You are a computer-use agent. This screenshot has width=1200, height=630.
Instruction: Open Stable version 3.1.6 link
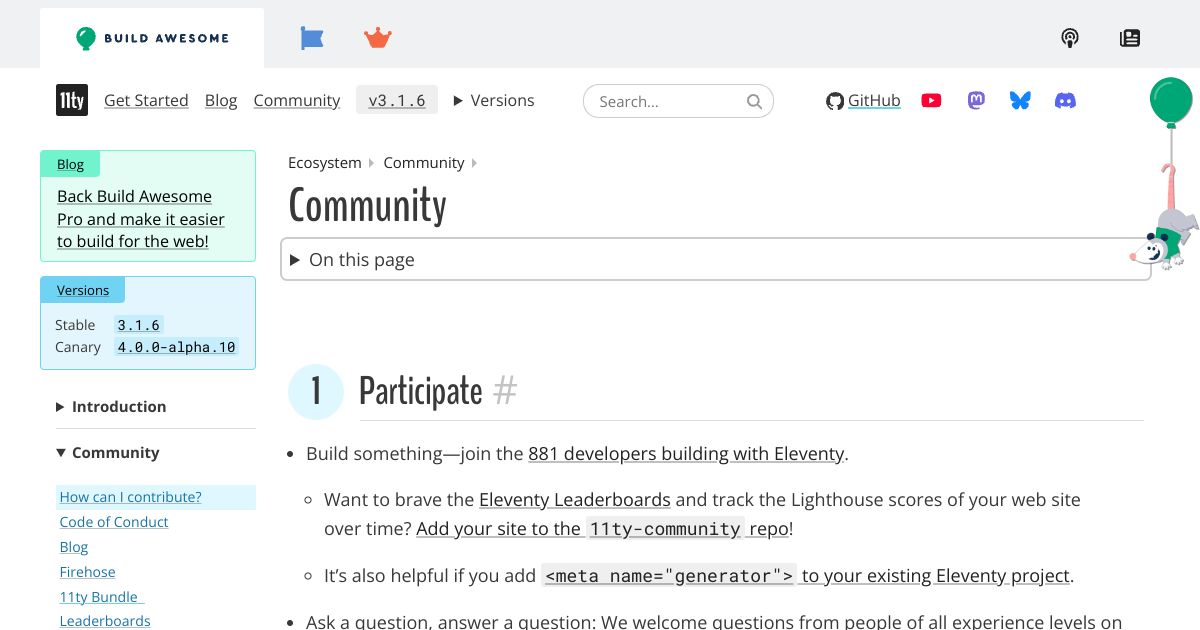point(138,325)
